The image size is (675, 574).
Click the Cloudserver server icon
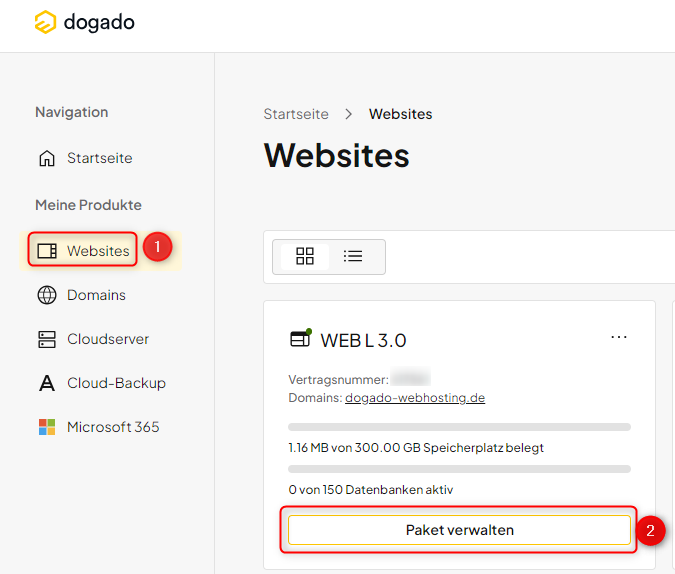point(47,339)
